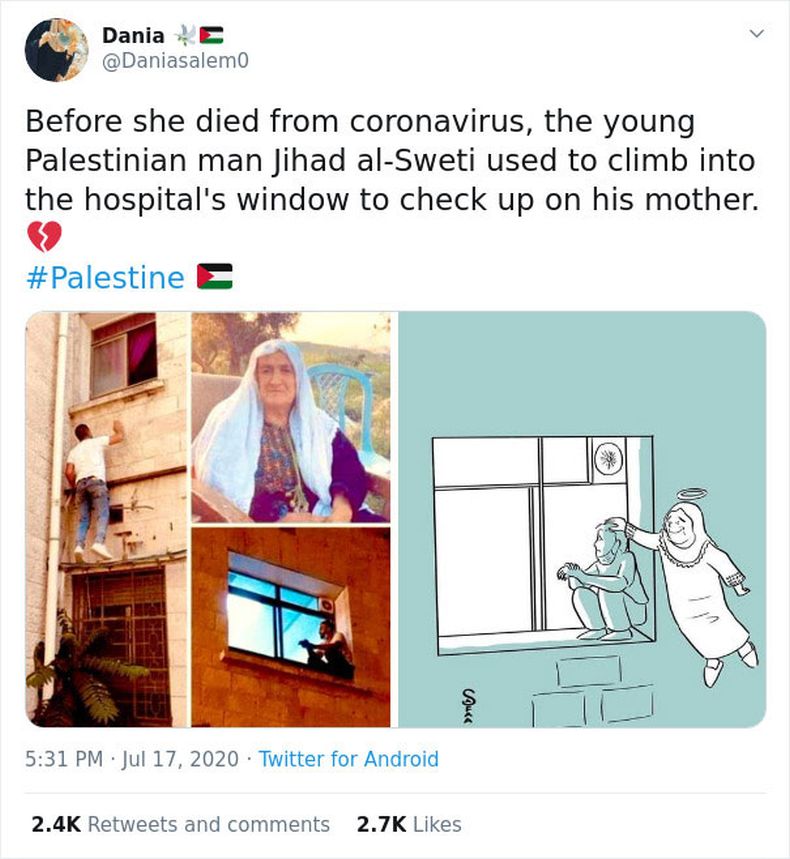Click the 5:31 PM Jul 17, 2020 timestamp

pyautogui.click(x=132, y=759)
